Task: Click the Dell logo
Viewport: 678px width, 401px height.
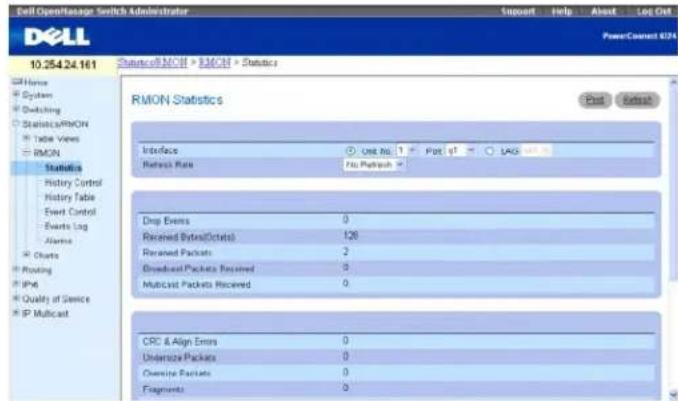Action: click(57, 37)
